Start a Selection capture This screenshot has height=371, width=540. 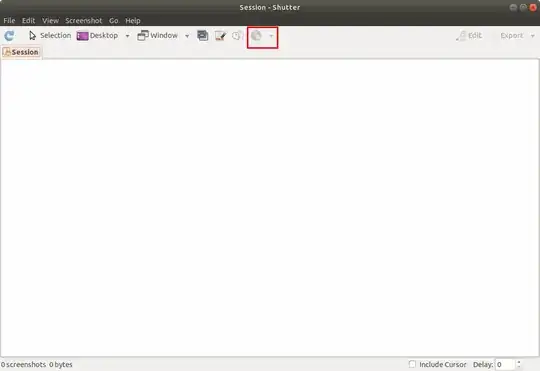tap(50, 35)
